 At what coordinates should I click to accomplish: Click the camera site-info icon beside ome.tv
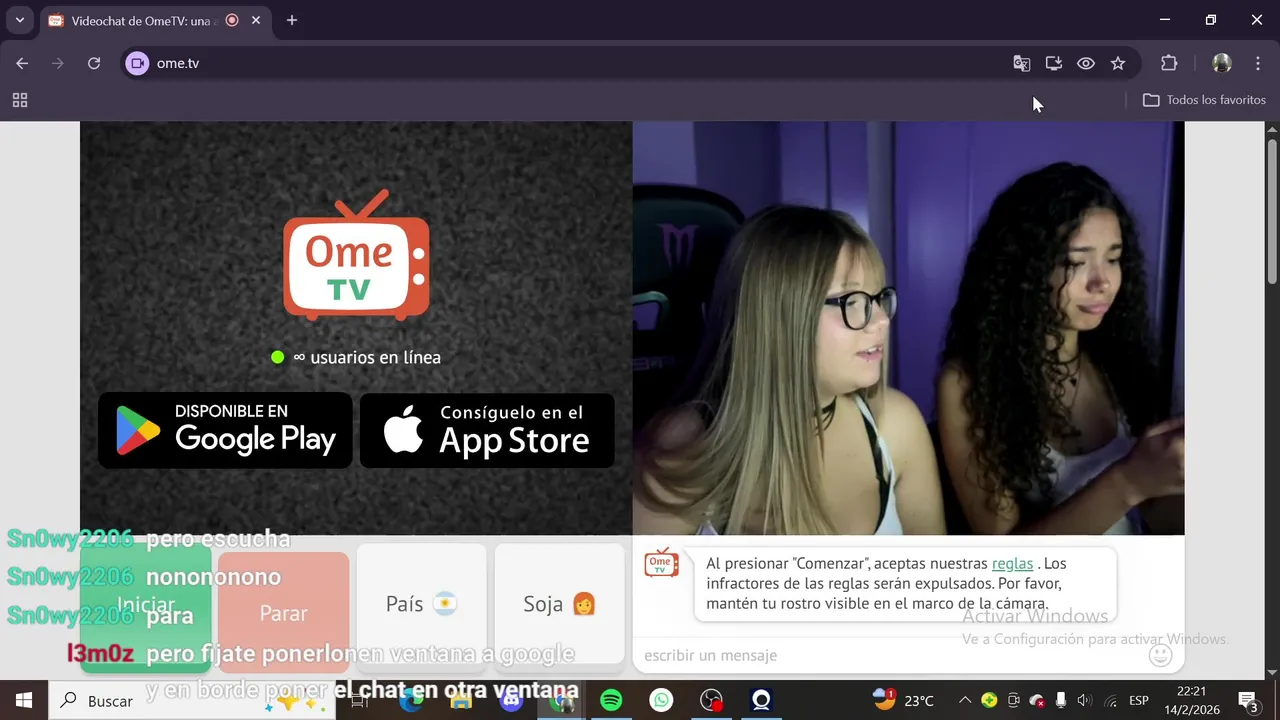[x=138, y=63]
